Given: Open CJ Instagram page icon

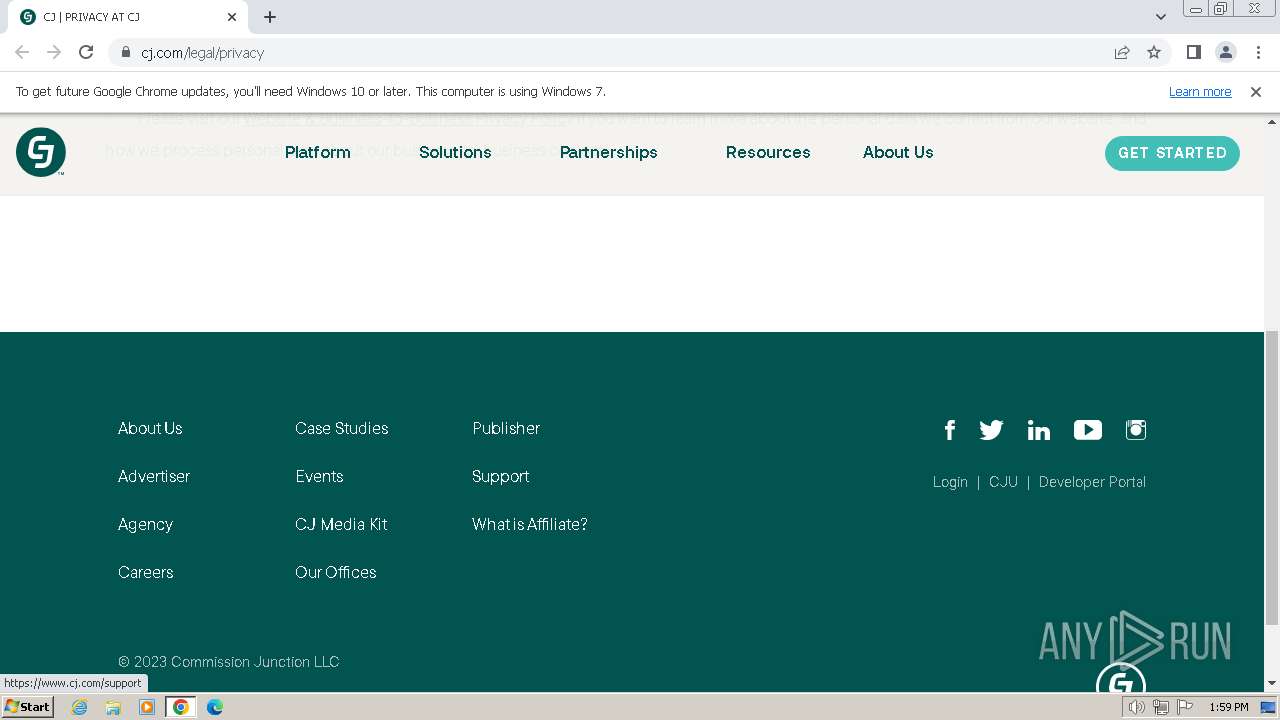Looking at the screenshot, I should [1136, 430].
